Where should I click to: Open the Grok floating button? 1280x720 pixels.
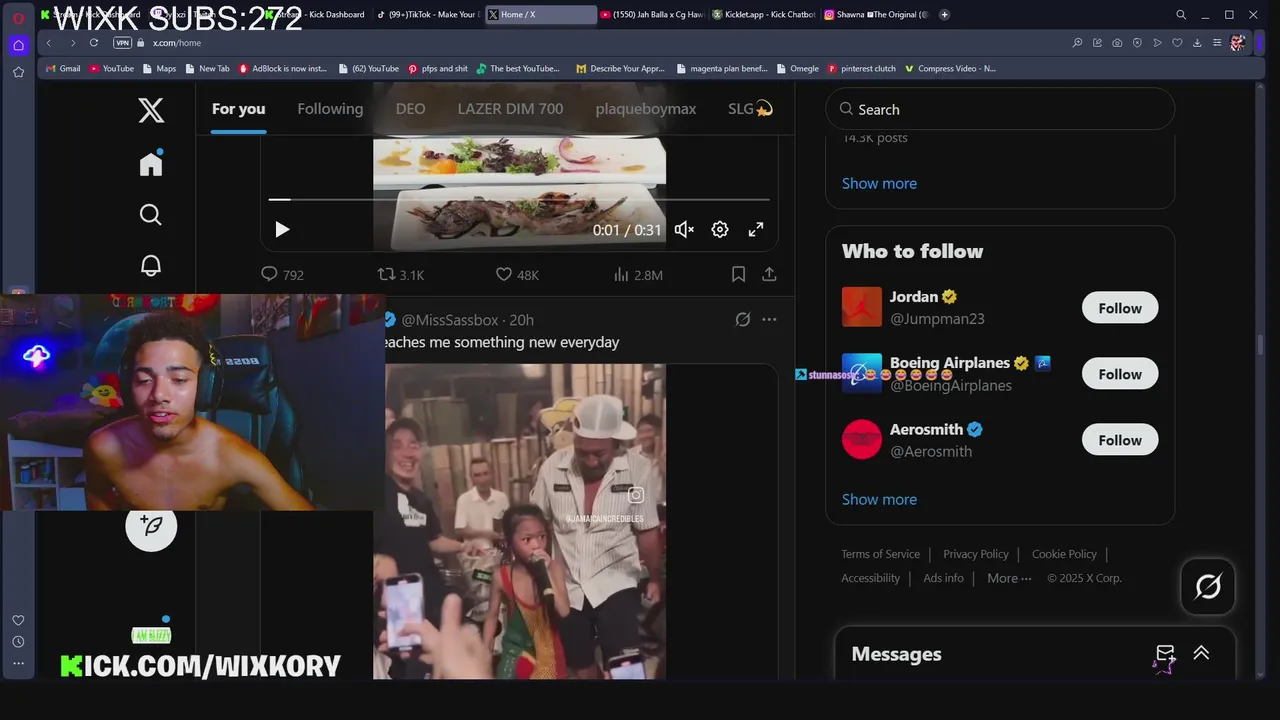point(1208,586)
